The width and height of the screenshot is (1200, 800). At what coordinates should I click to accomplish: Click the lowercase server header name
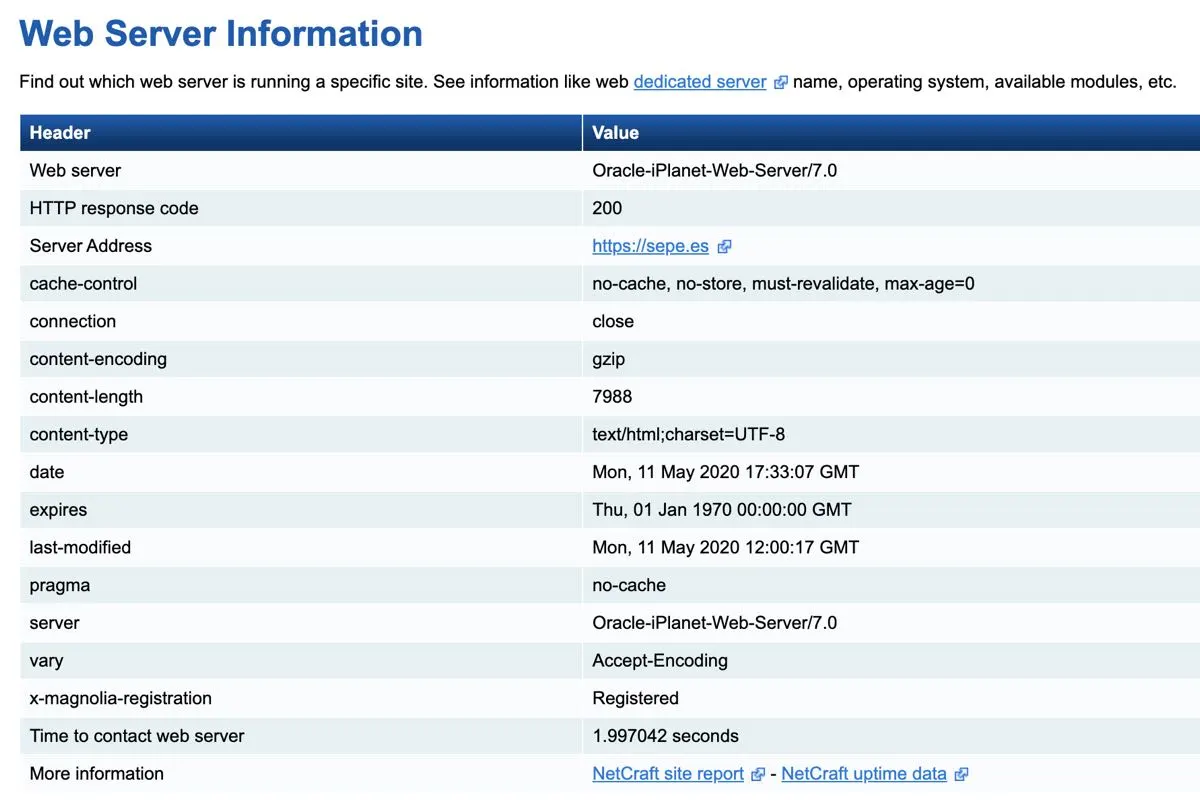point(54,623)
